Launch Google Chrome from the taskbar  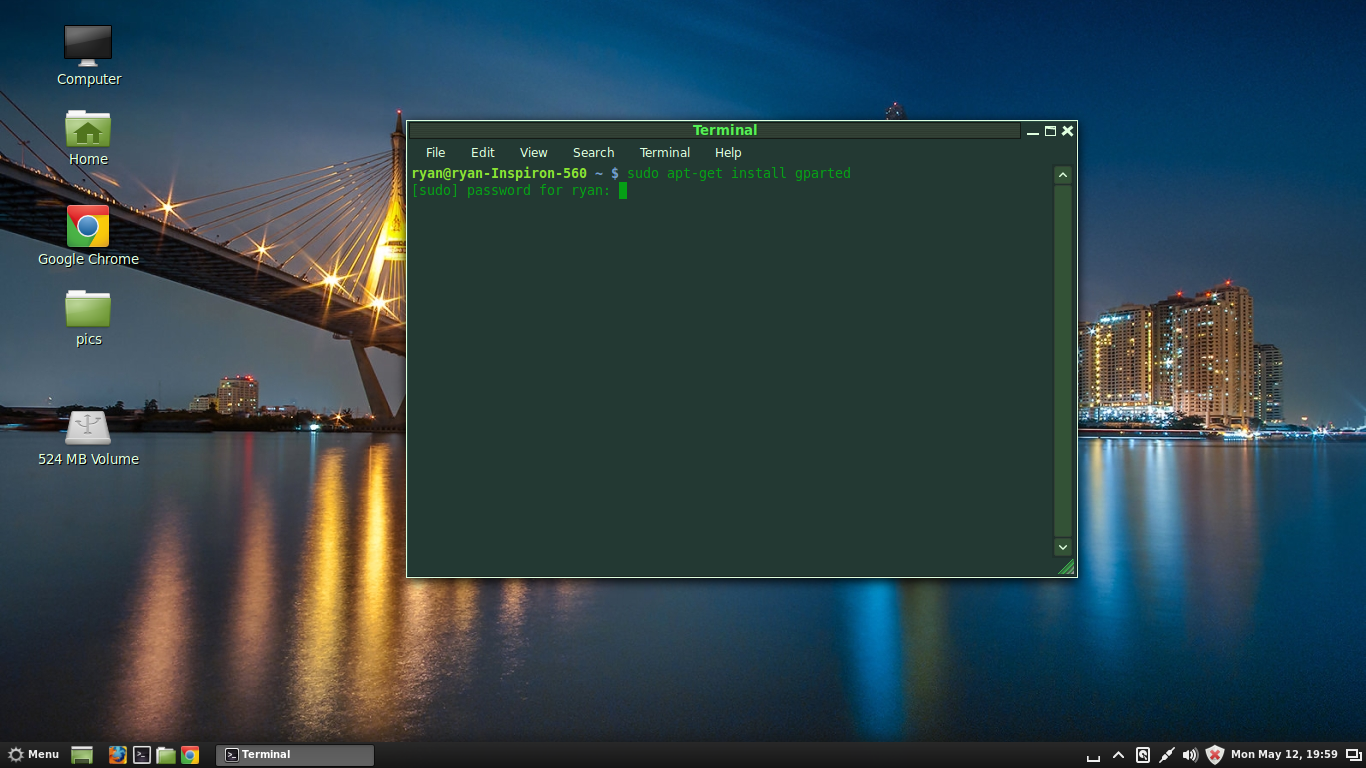pyautogui.click(x=190, y=755)
